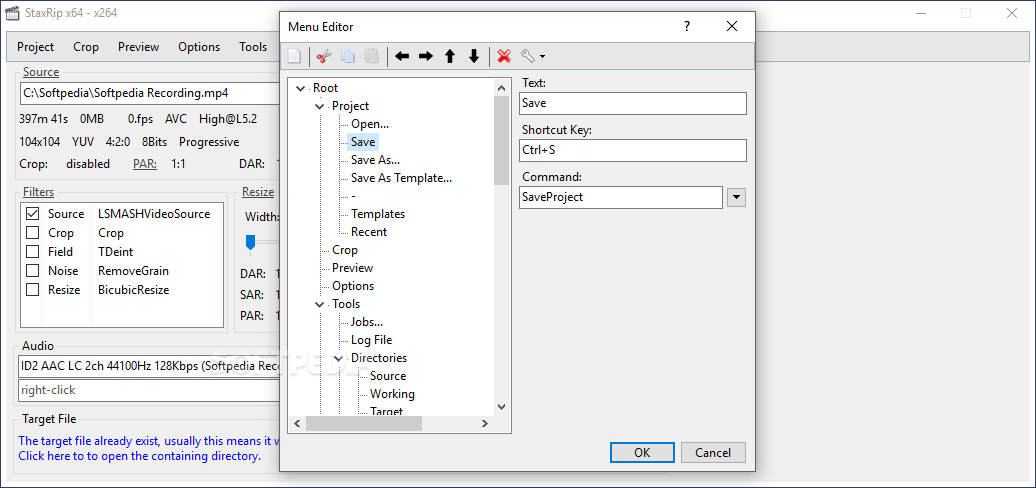Click tree horizontal scrollbar right arrow
The width and height of the screenshot is (1036, 488).
pos(484,423)
